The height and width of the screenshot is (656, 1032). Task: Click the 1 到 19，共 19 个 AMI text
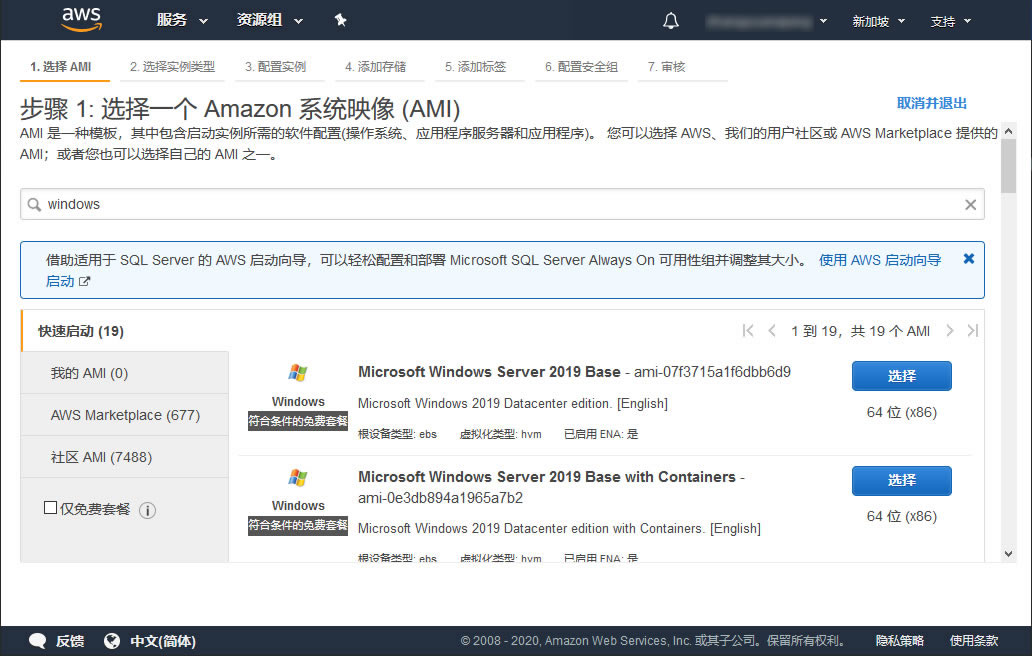tap(860, 331)
